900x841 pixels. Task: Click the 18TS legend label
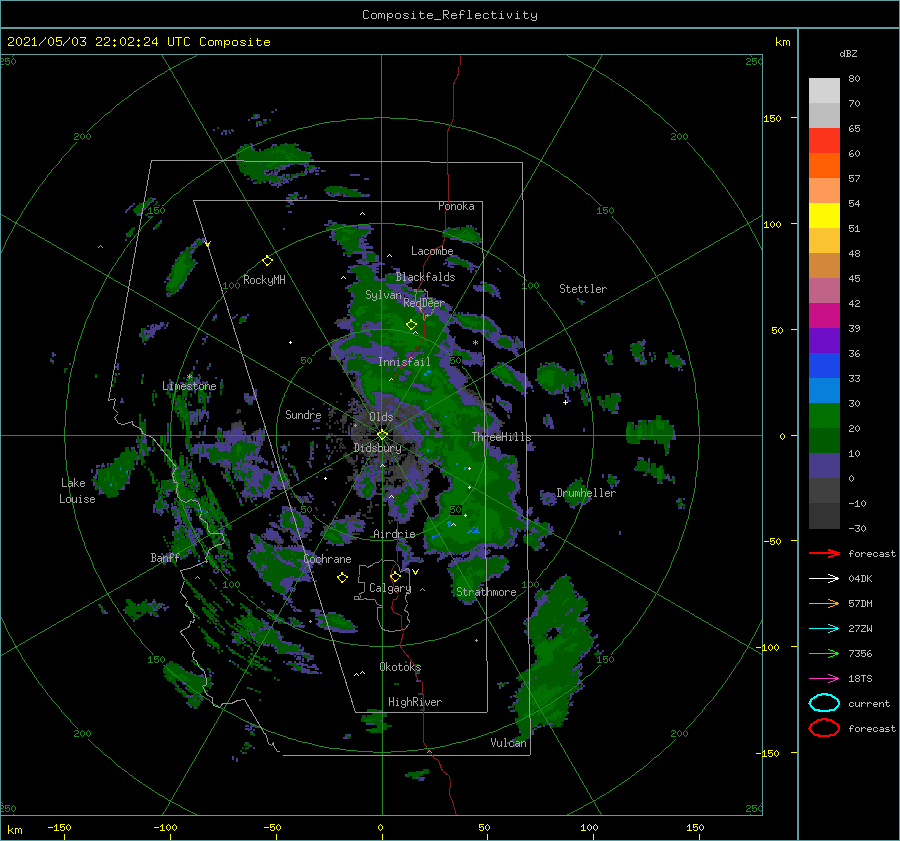pyautogui.click(x=860, y=679)
